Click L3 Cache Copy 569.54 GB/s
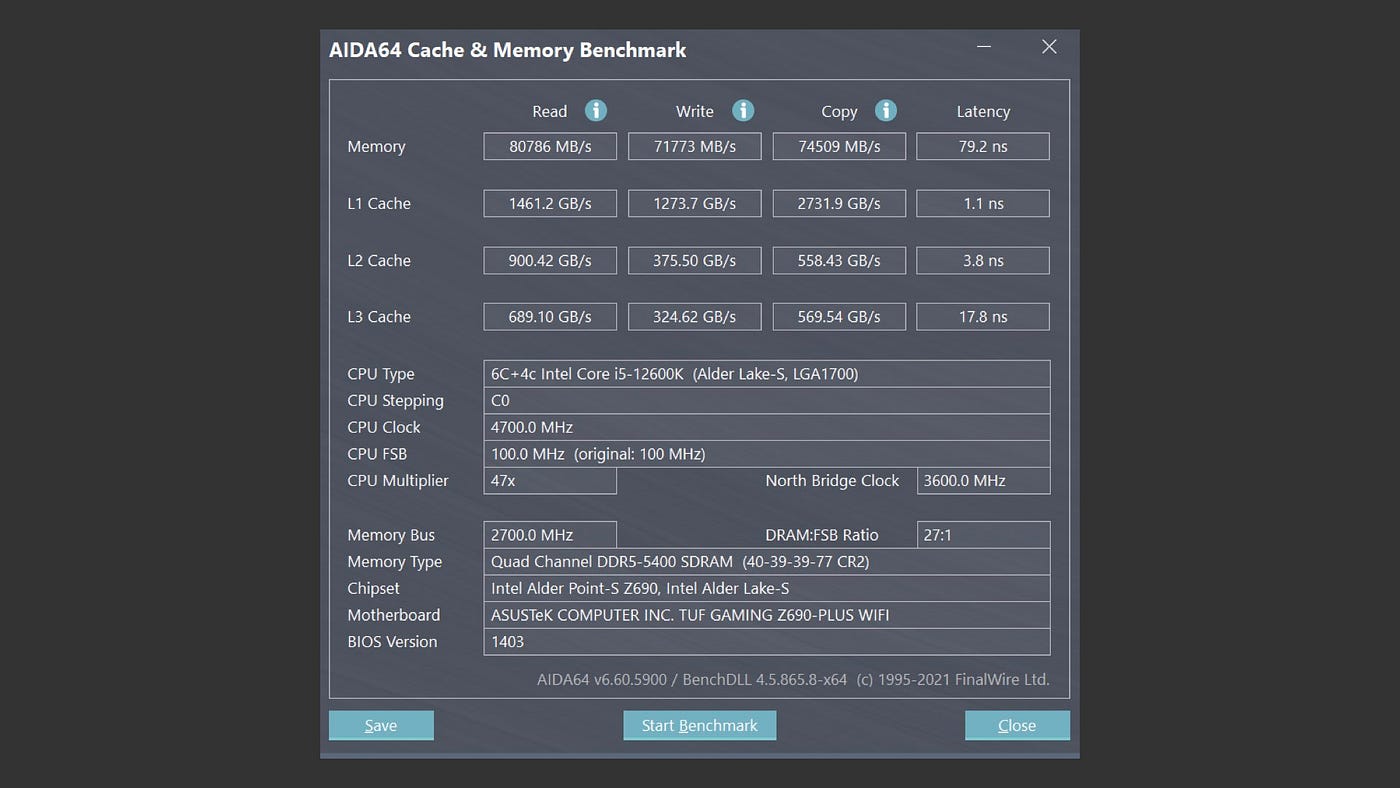 (839, 316)
